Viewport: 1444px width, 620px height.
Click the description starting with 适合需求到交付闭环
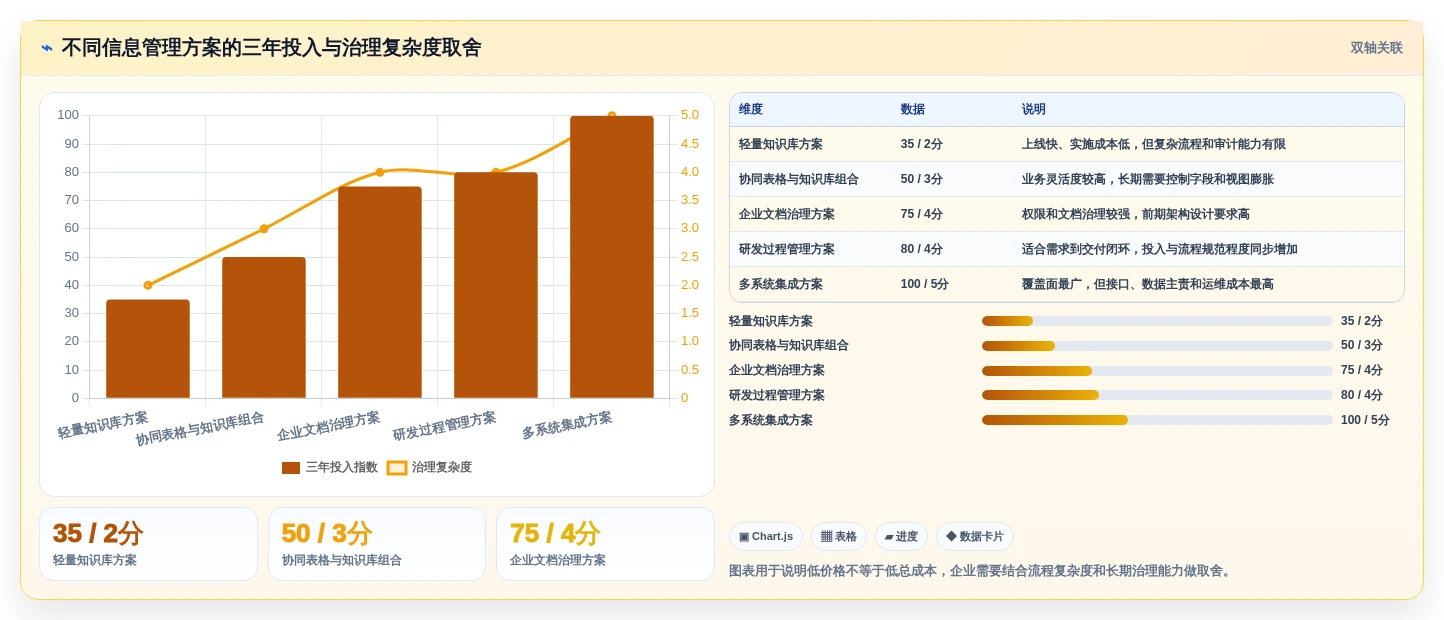[x=1160, y=250]
